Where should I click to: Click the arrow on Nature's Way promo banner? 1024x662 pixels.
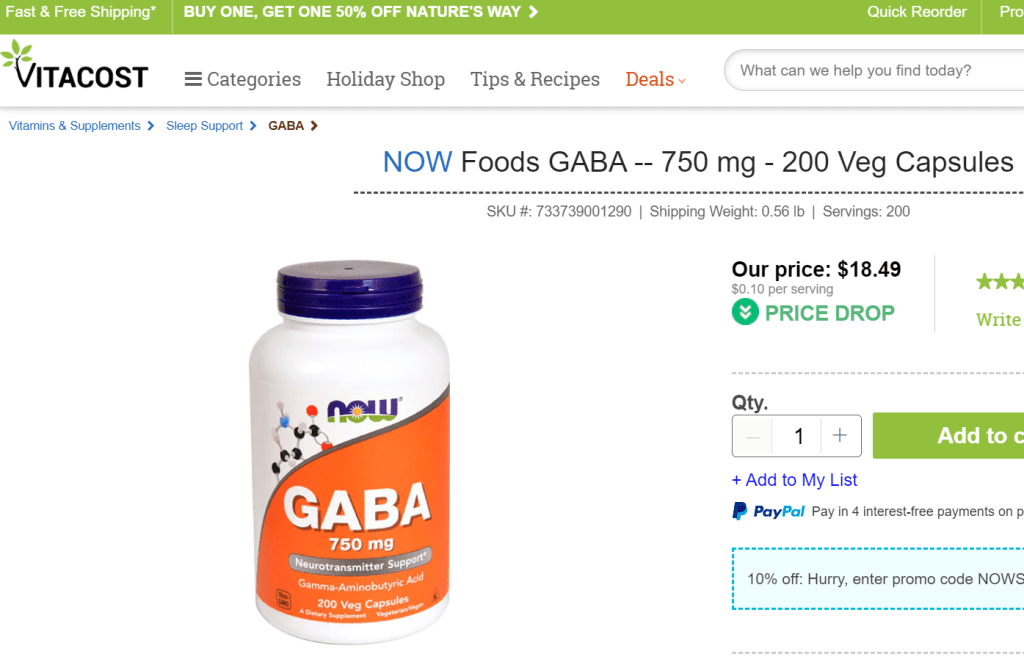(534, 12)
